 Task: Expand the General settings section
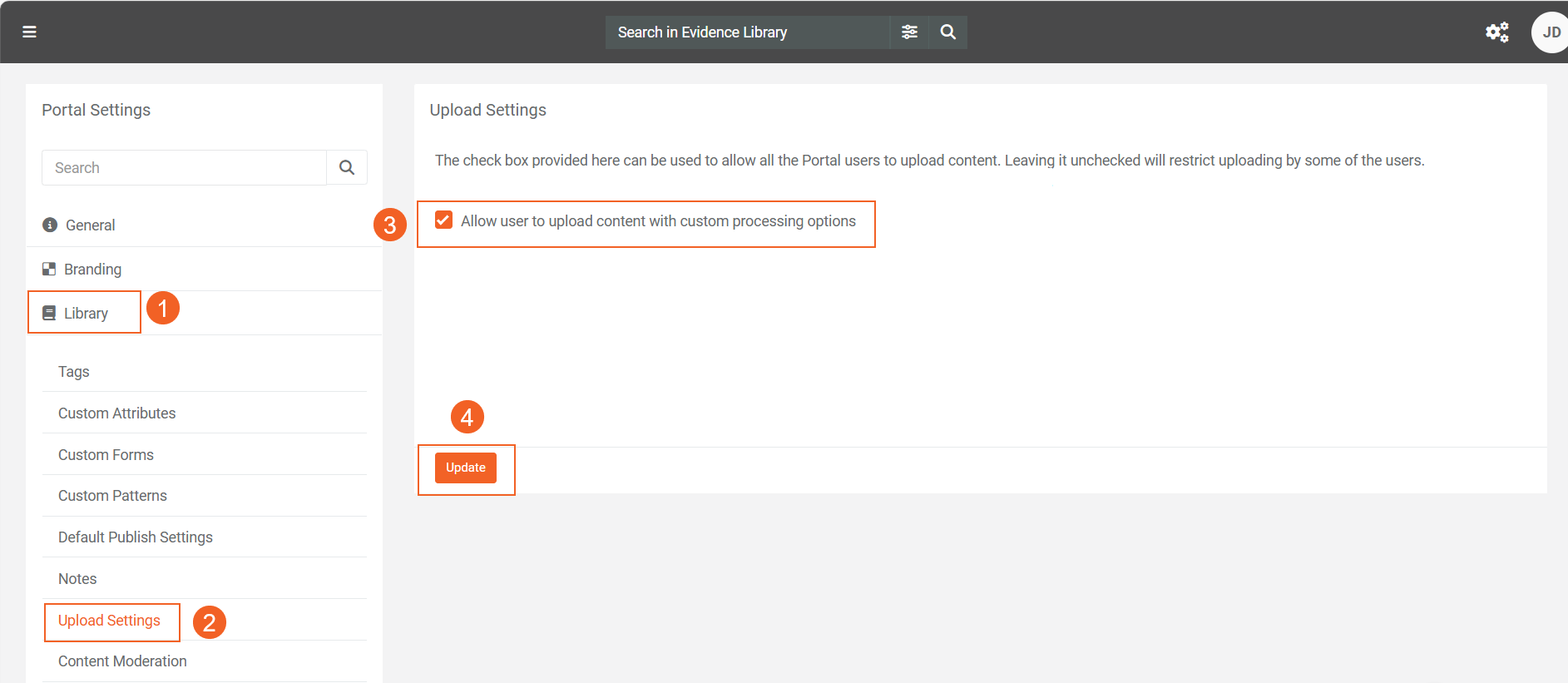[x=91, y=225]
